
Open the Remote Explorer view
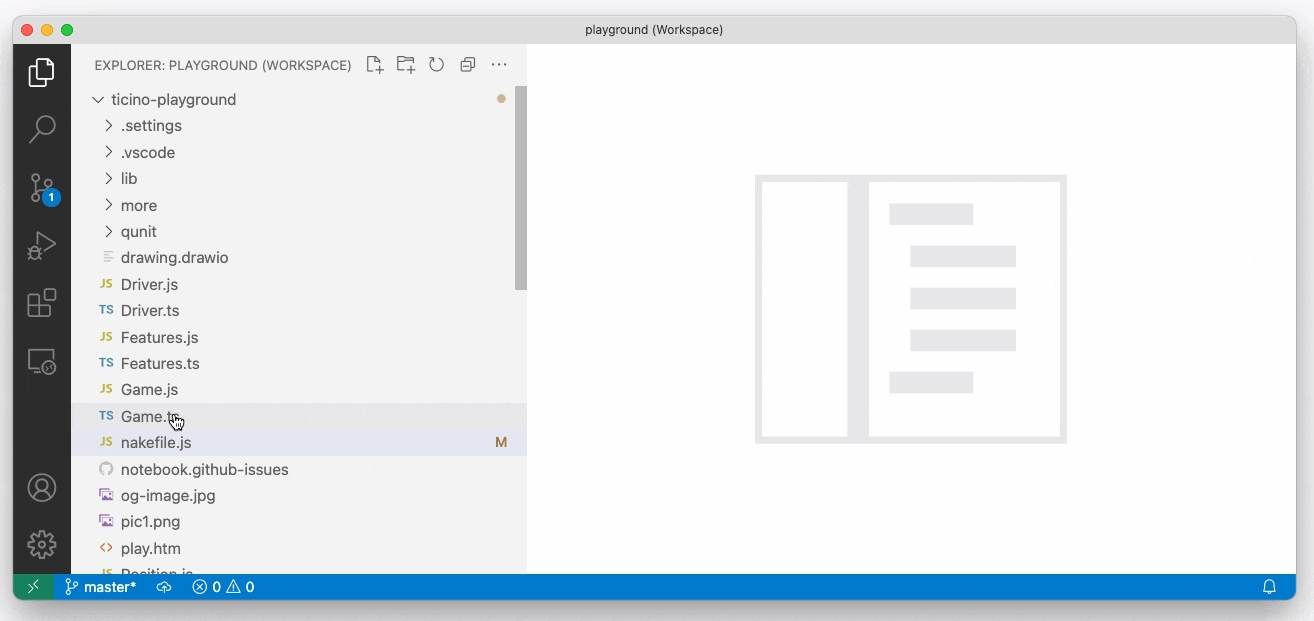(41, 361)
